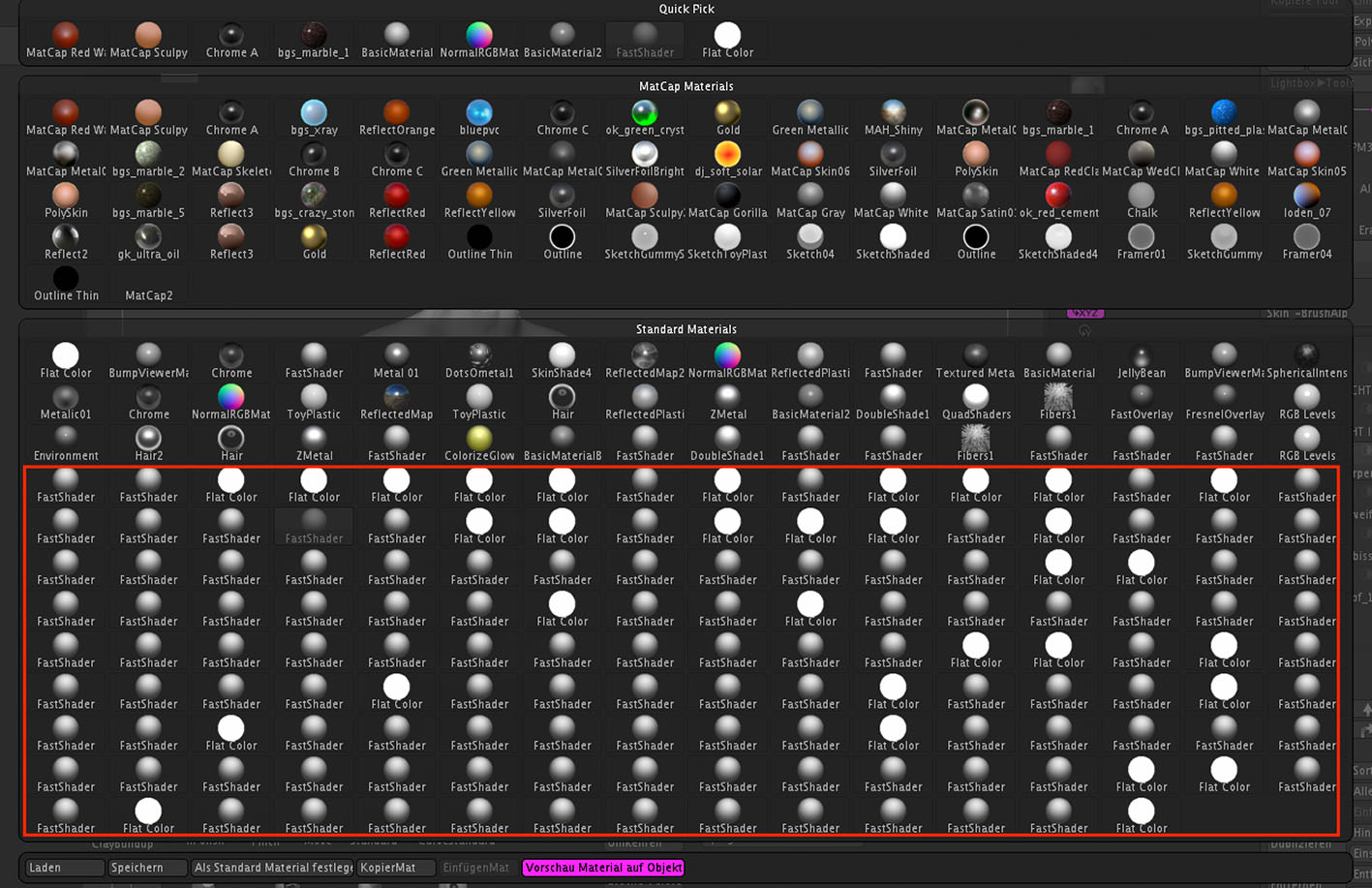Screen dimensions: 1372x888
Task: Choose the QuadShaders material
Action: [976, 399]
